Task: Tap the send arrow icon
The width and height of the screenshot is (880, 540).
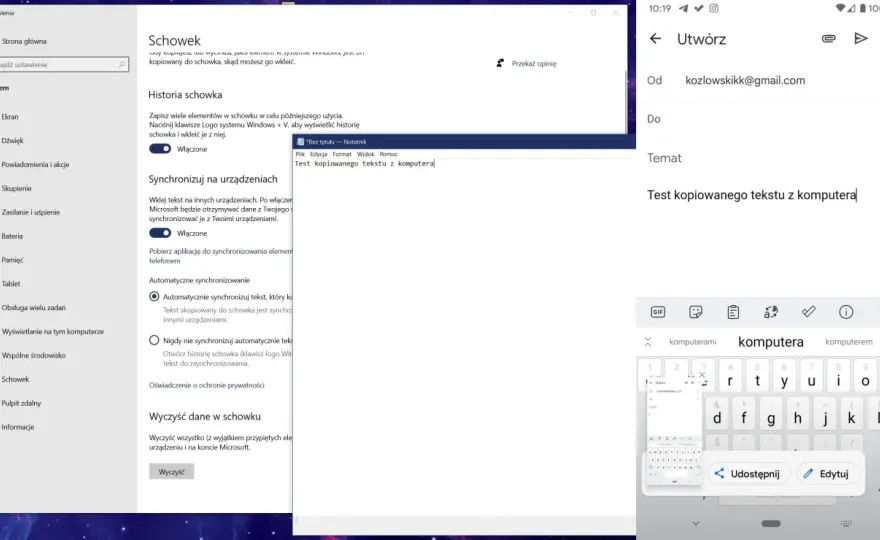Action: coord(860,38)
